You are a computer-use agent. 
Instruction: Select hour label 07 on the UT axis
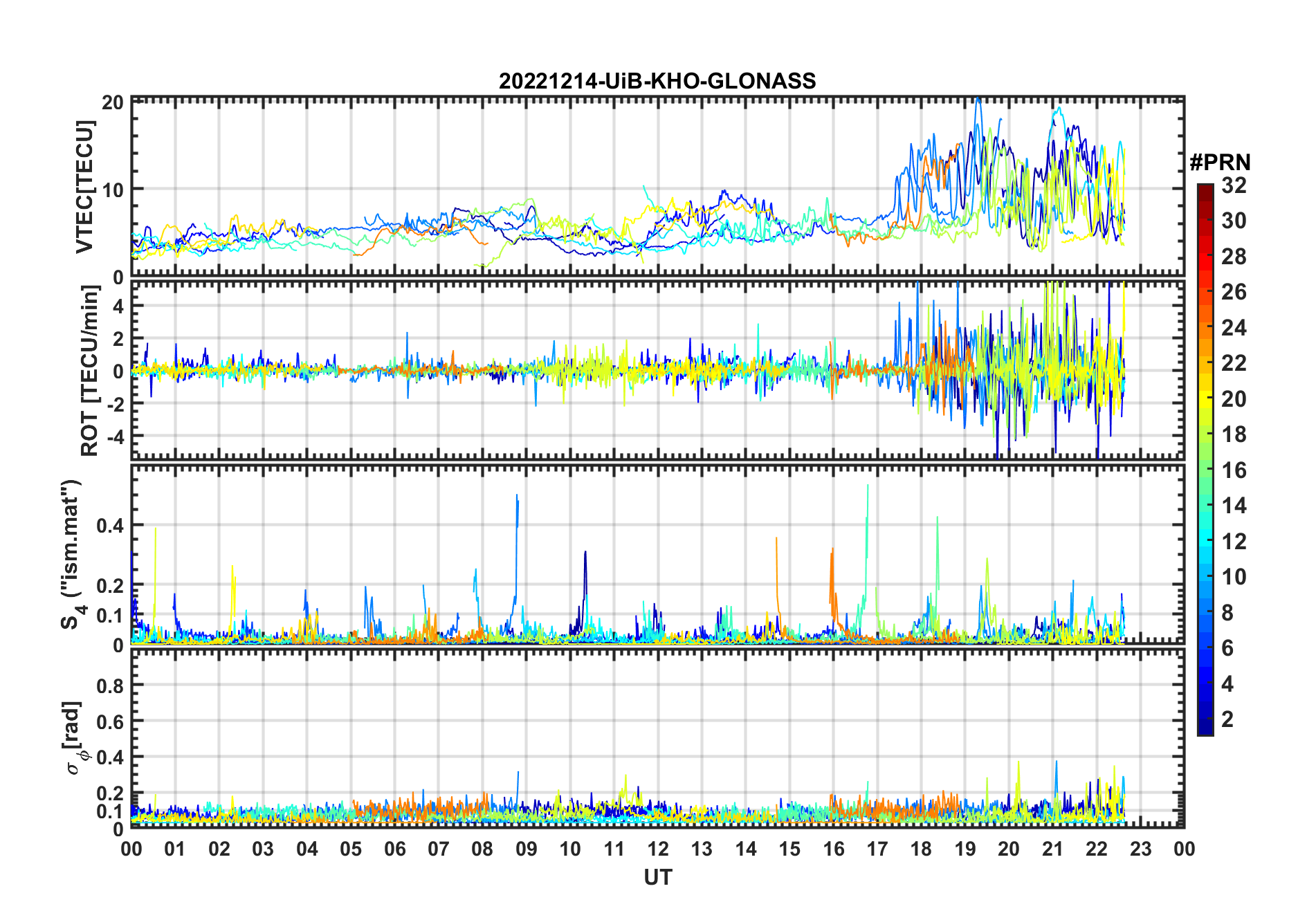(439, 849)
